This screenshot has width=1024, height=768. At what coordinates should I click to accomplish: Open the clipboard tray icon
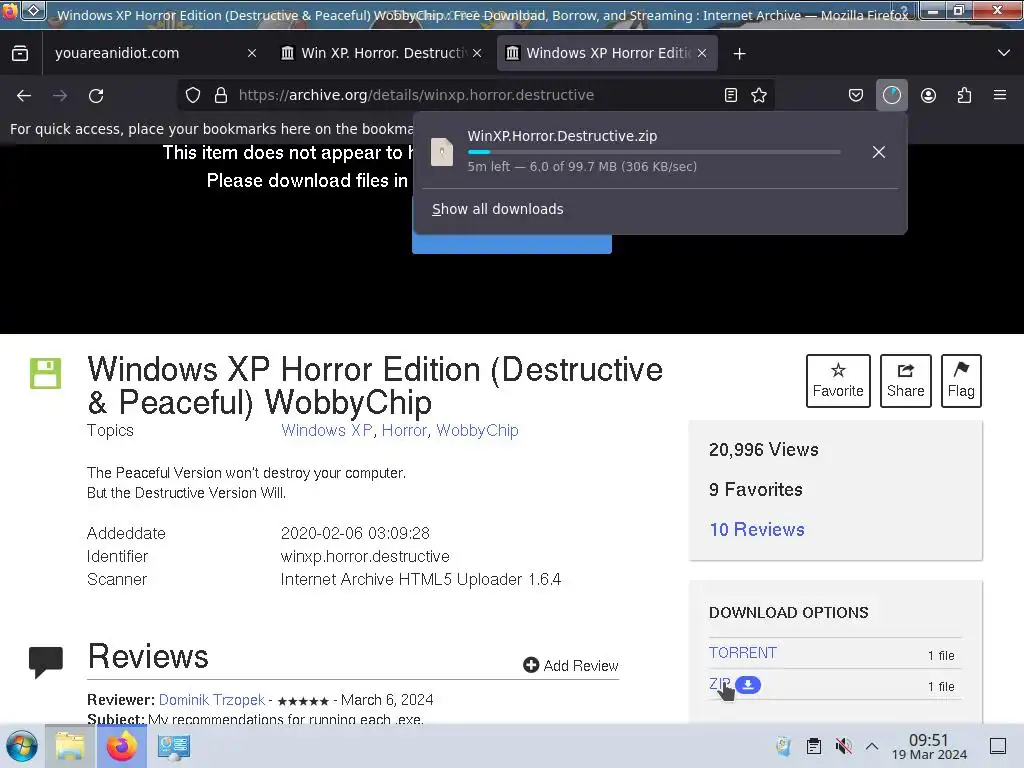(x=814, y=746)
